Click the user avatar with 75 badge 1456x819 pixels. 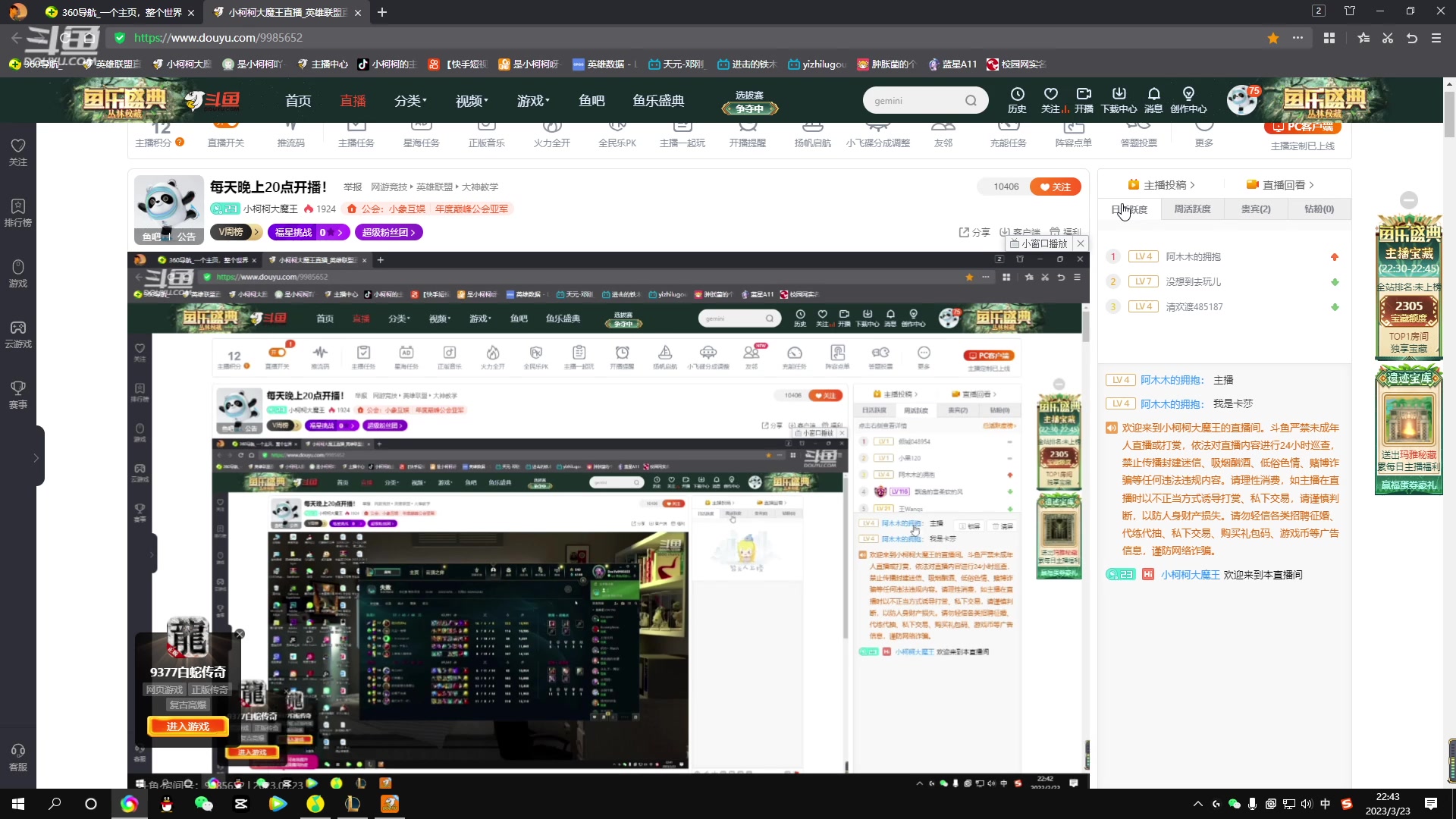click(1242, 100)
